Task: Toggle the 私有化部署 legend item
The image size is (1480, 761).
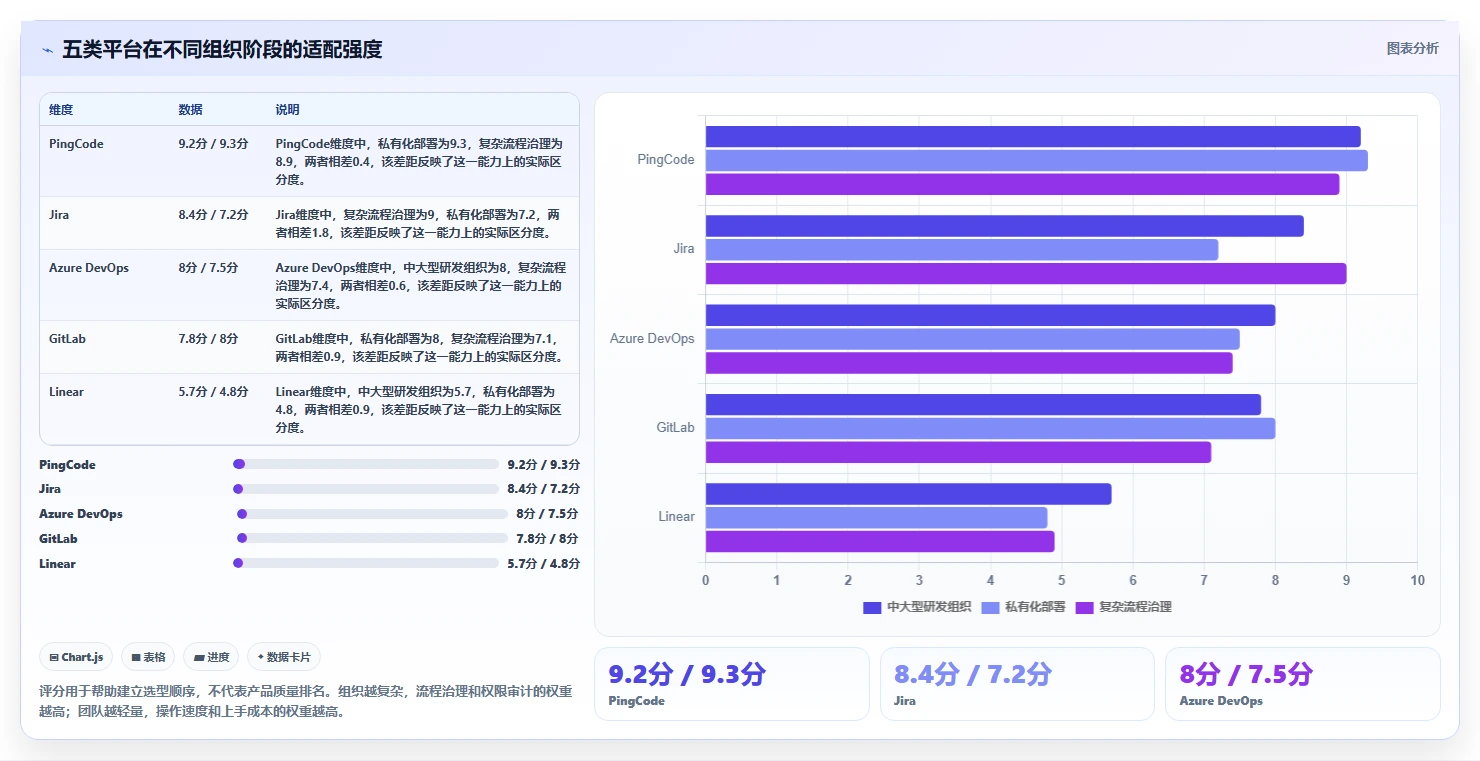Action: tap(1024, 607)
